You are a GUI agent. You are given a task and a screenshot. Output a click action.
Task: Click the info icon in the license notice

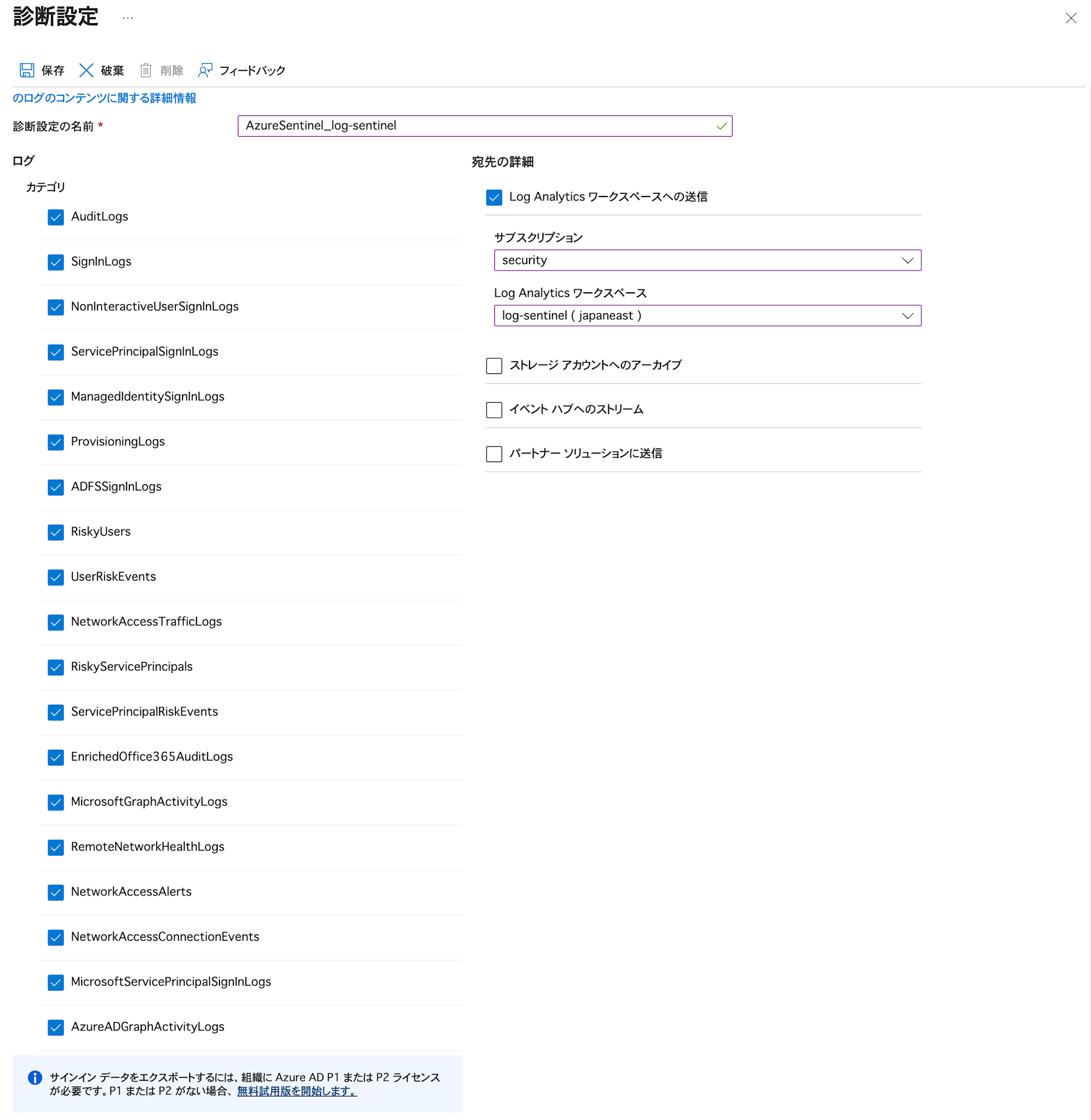point(35,1077)
